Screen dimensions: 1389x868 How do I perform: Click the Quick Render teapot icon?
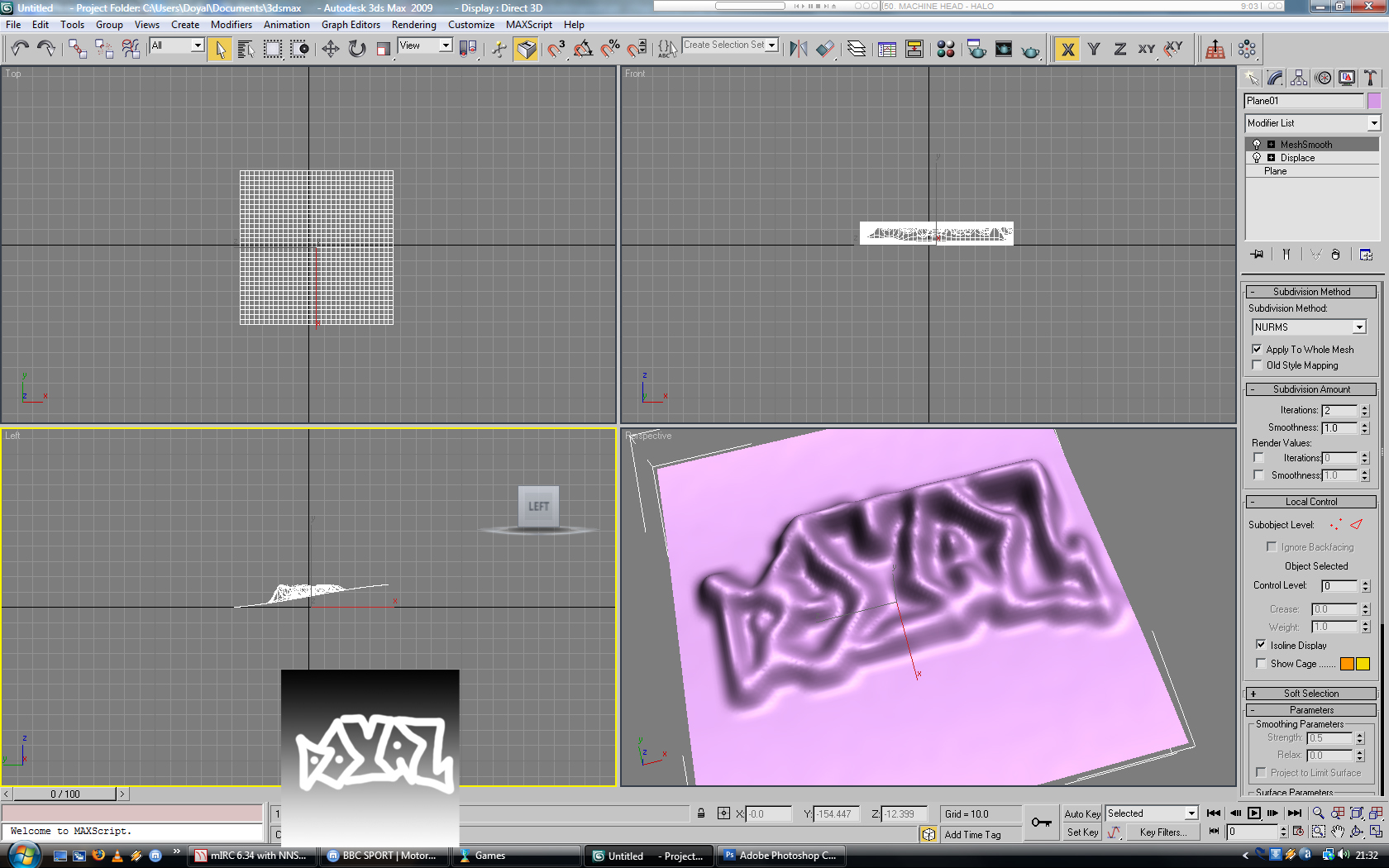1030,50
